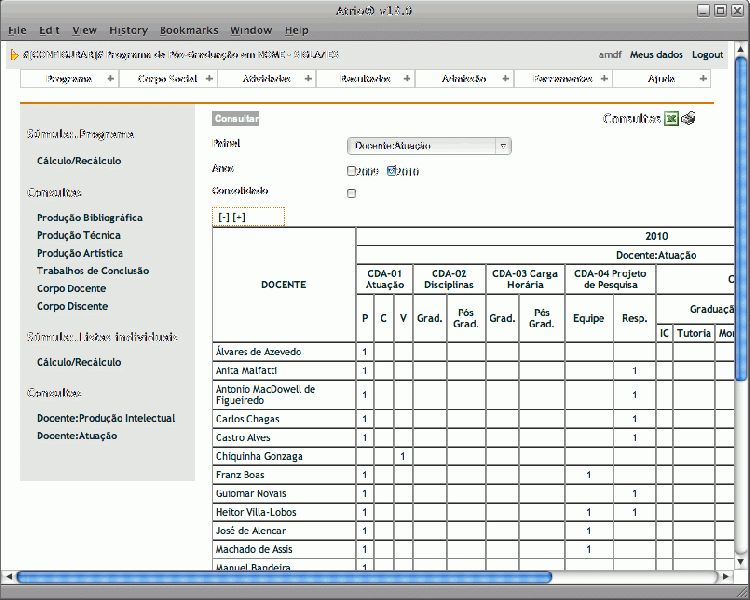Click the Excel export icon
Viewport: 750px width, 600px height.
tap(672, 119)
